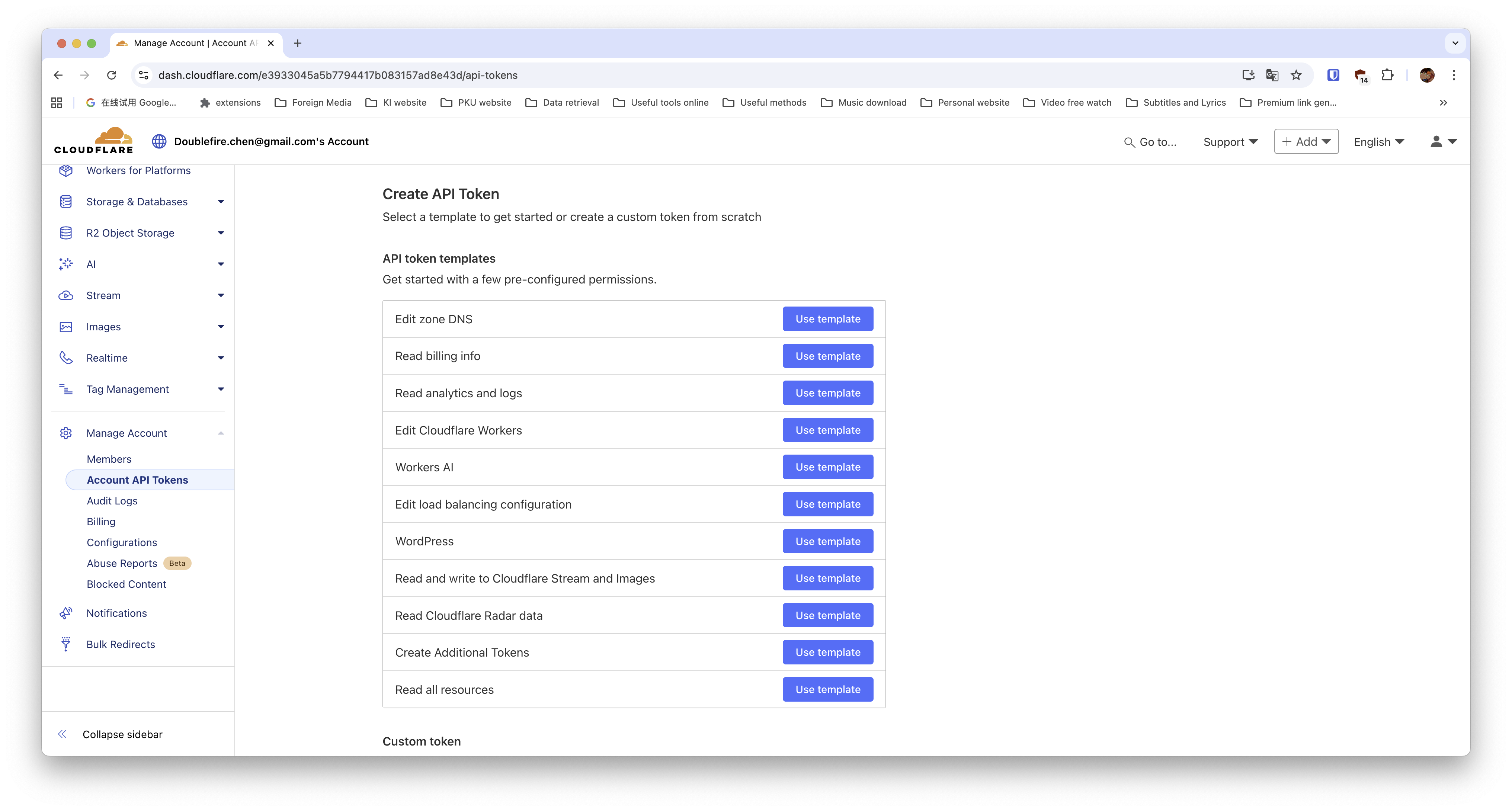This screenshot has width=1512, height=811.
Task: Open the Bitwarden extension icon
Action: (1333, 75)
